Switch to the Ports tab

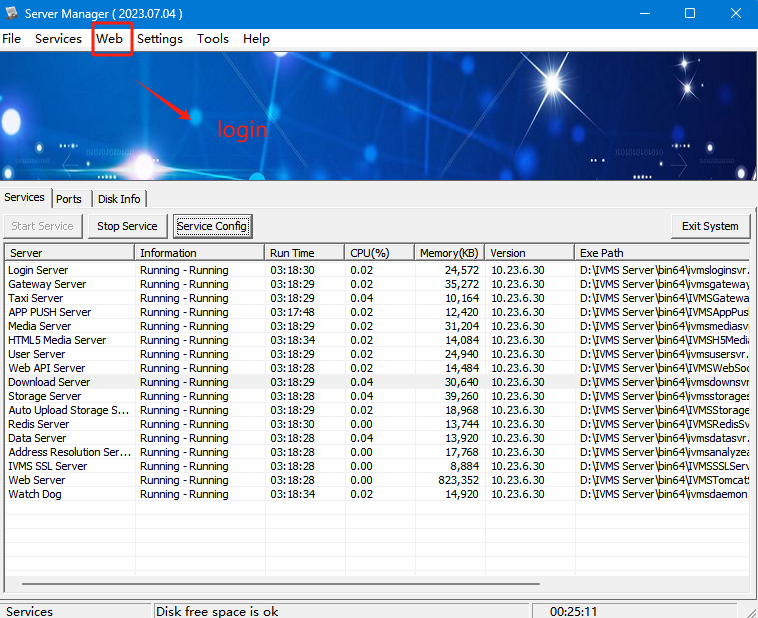(69, 199)
